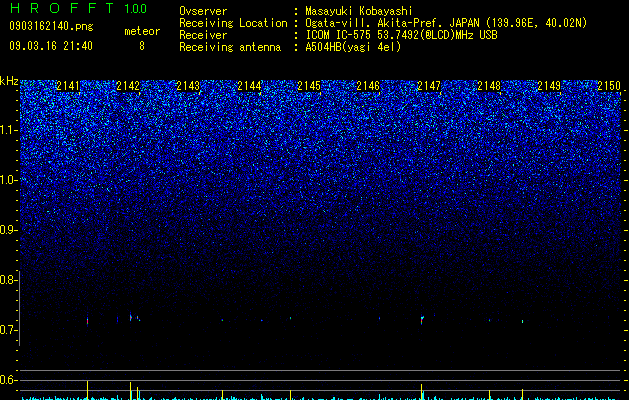Click the 2146 time marker label

pos(368,86)
